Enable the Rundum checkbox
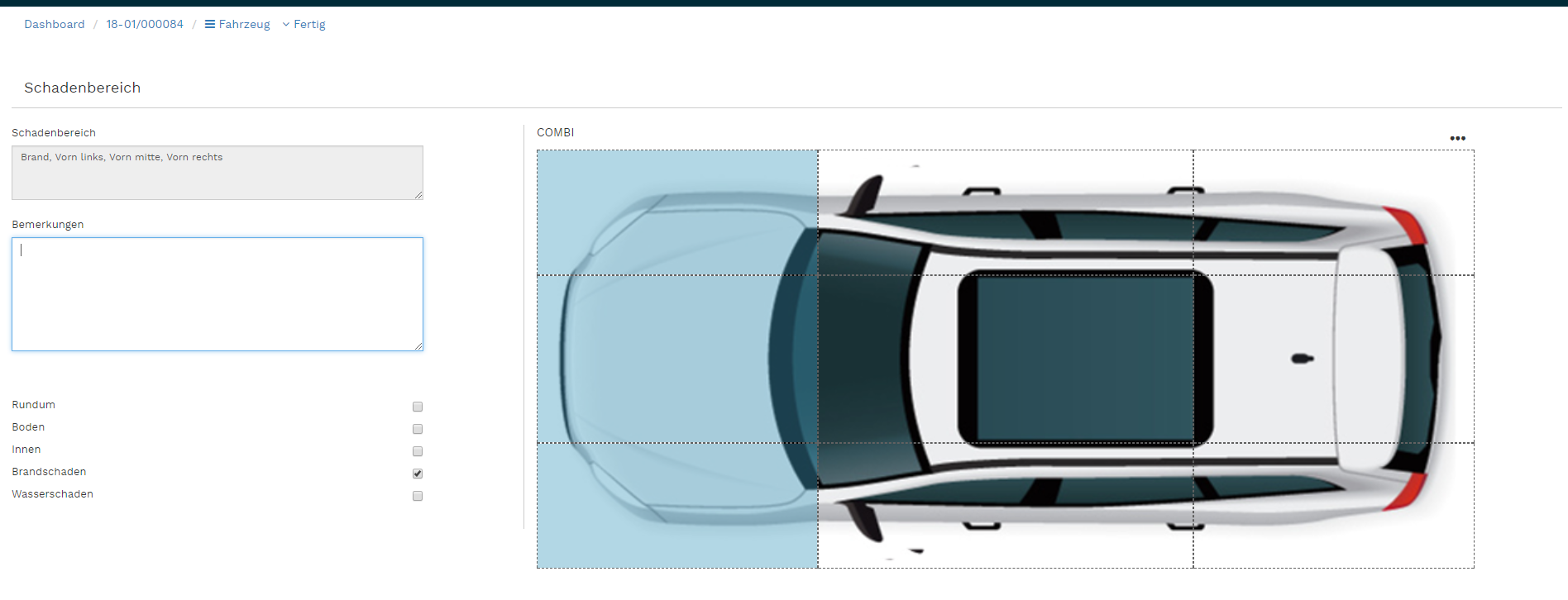Viewport: 1568px width, 600px height. tap(418, 407)
